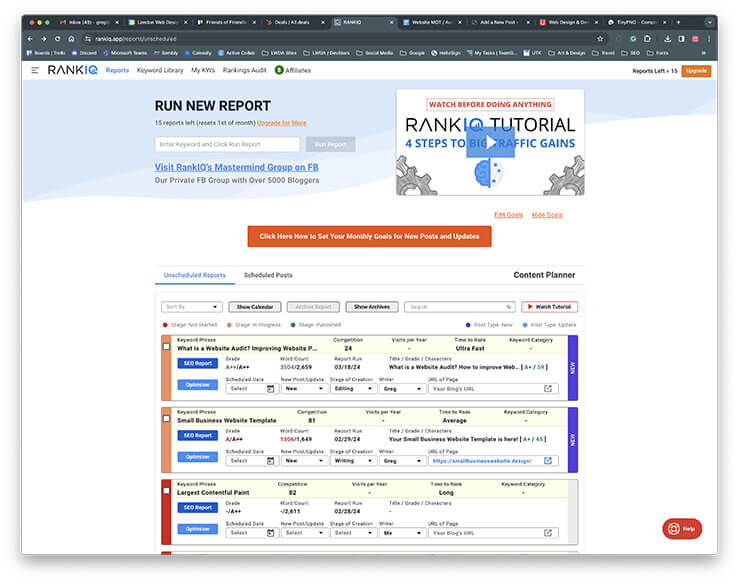Visit RankIQ's Mastermind Group on FB link
This screenshot has width=739, height=583.
(x=237, y=167)
